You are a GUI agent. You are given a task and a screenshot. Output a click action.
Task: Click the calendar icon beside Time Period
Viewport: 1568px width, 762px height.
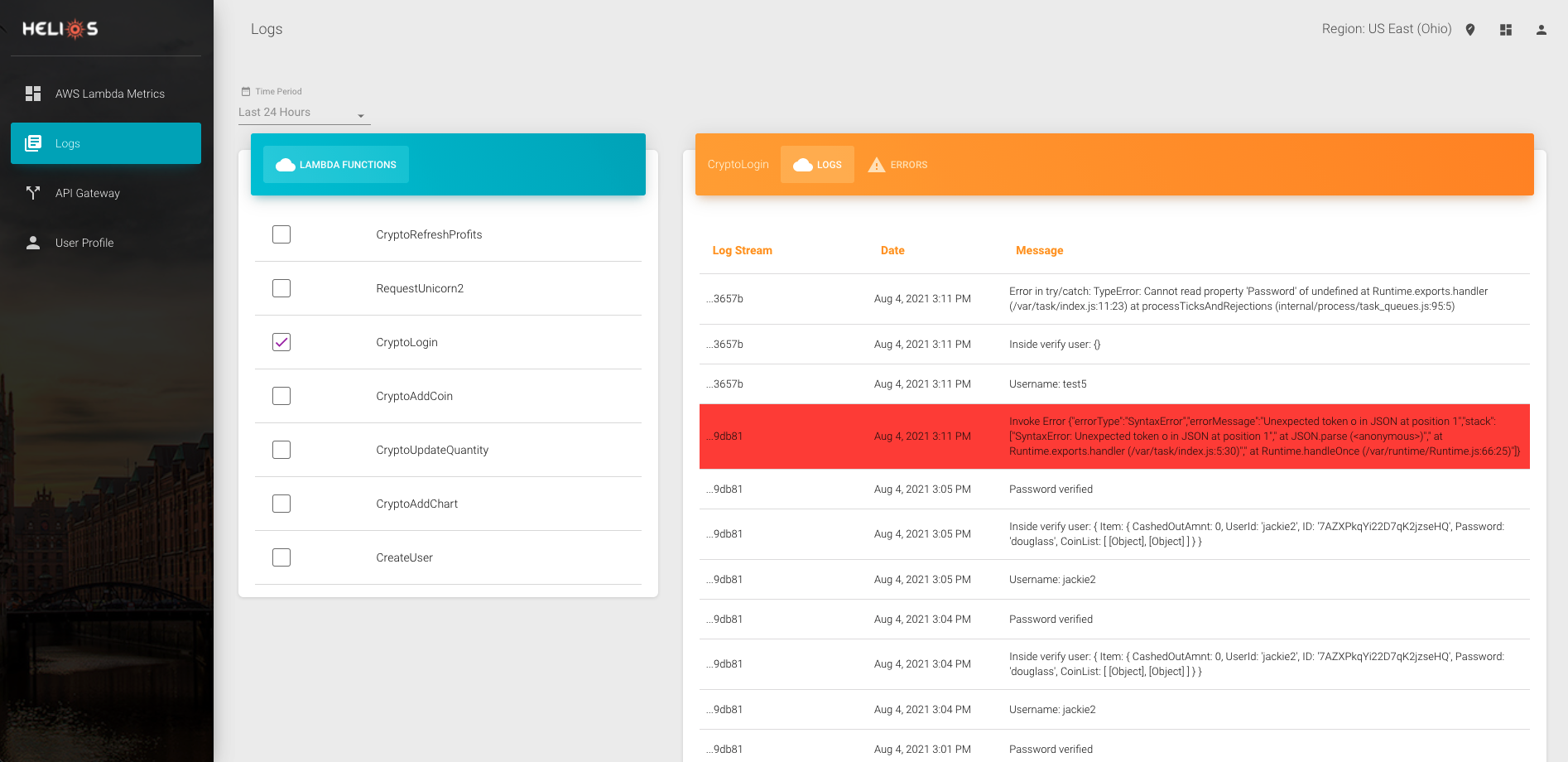[246, 91]
